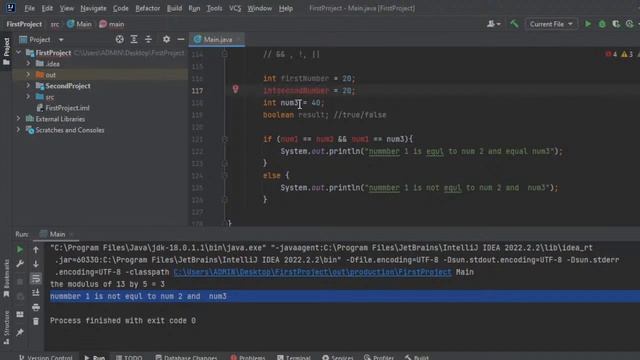Toggle the Structure sidebar tab

[x=6, y=328]
